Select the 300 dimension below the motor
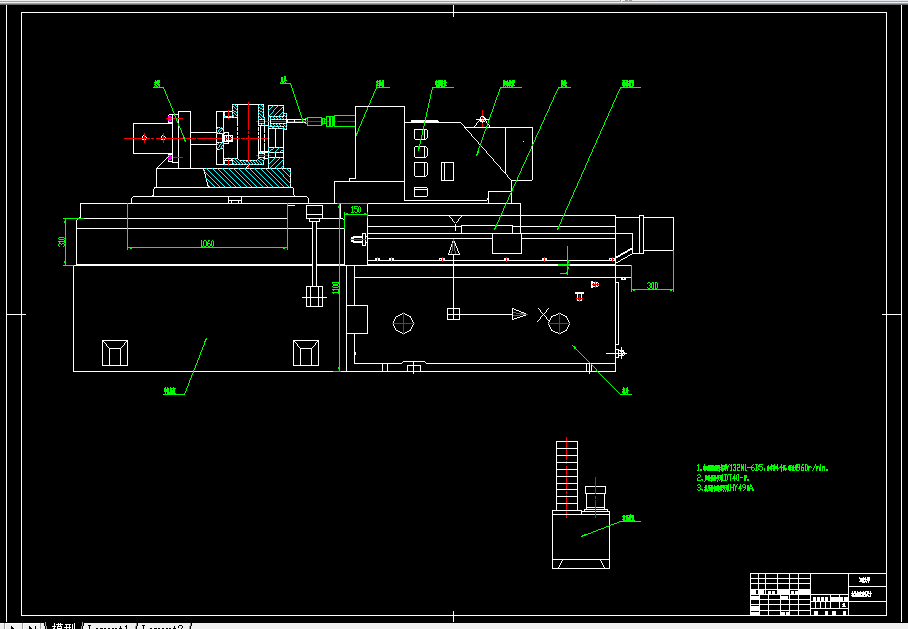Viewport: 908px width, 629px height. pos(653,285)
